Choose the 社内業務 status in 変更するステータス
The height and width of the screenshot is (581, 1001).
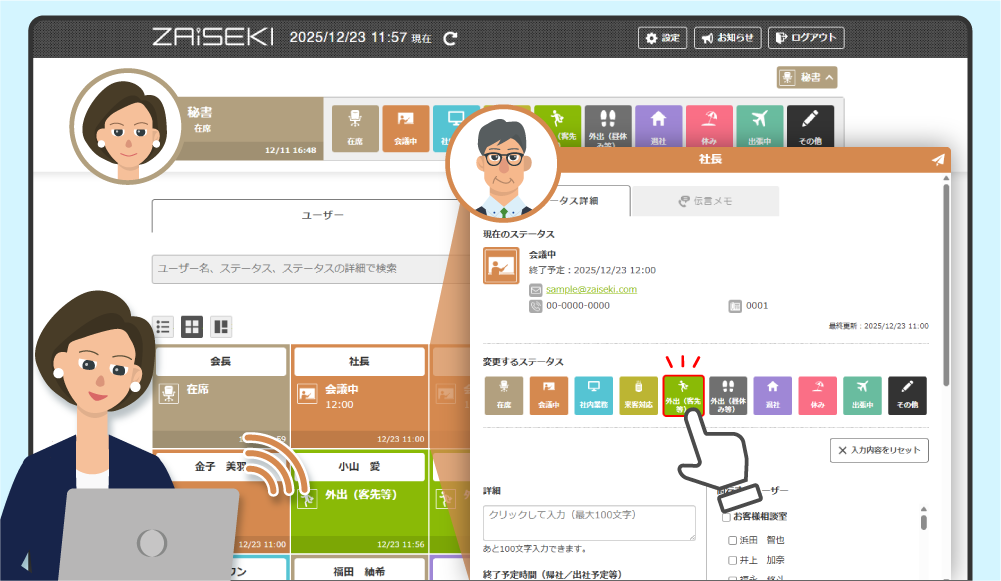coord(594,396)
